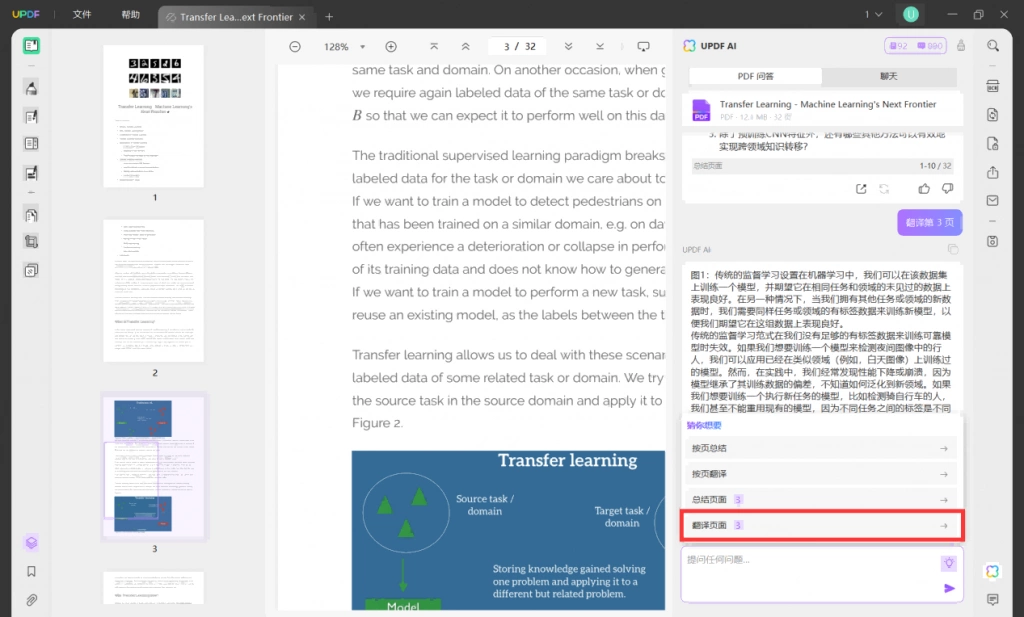1024x617 pixels.
Task: Open the bookmark panel icon
Action: (x=31, y=571)
